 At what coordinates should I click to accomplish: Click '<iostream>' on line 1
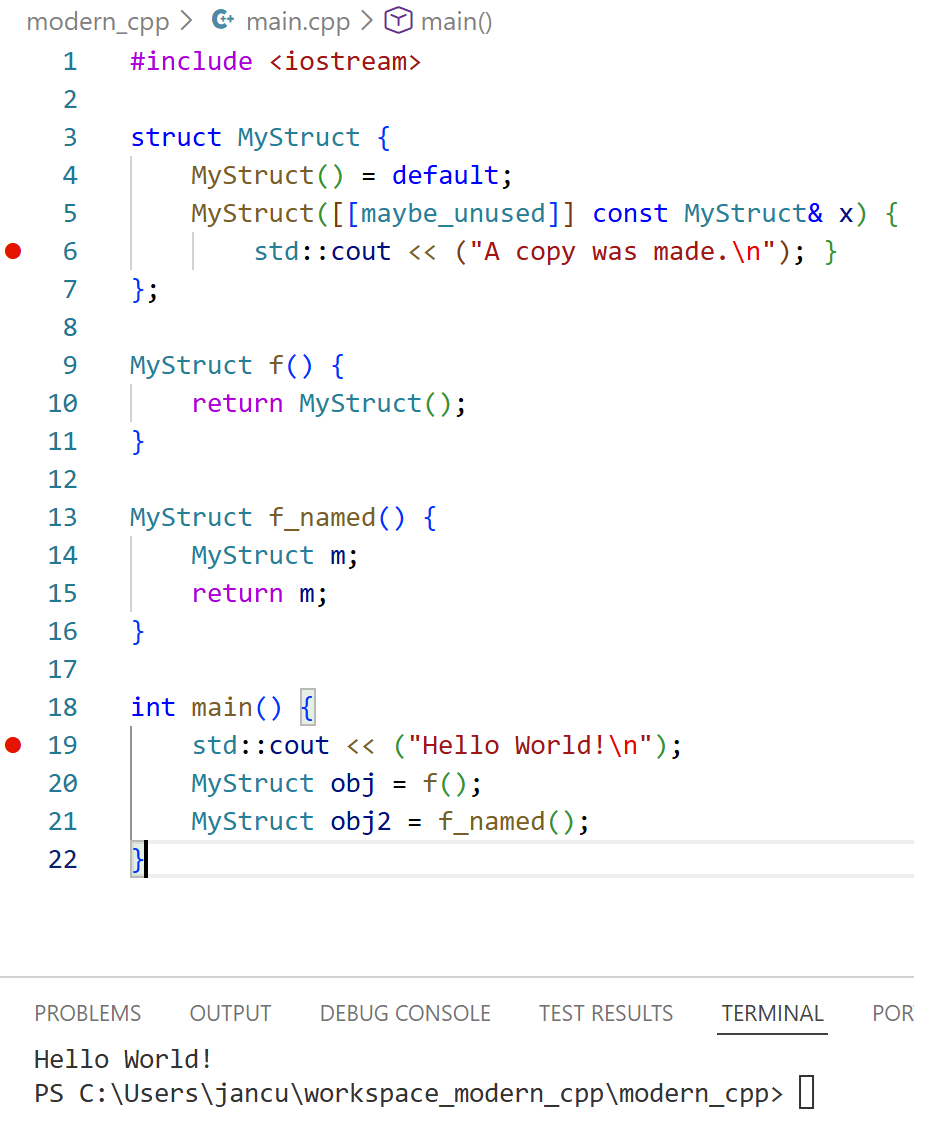[x=346, y=62]
